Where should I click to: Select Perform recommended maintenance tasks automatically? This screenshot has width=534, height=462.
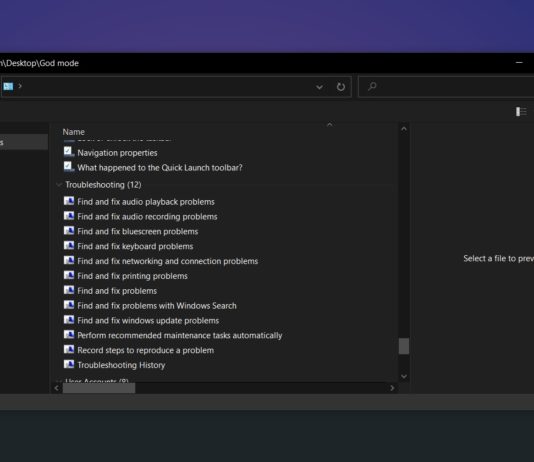point(180,335)
